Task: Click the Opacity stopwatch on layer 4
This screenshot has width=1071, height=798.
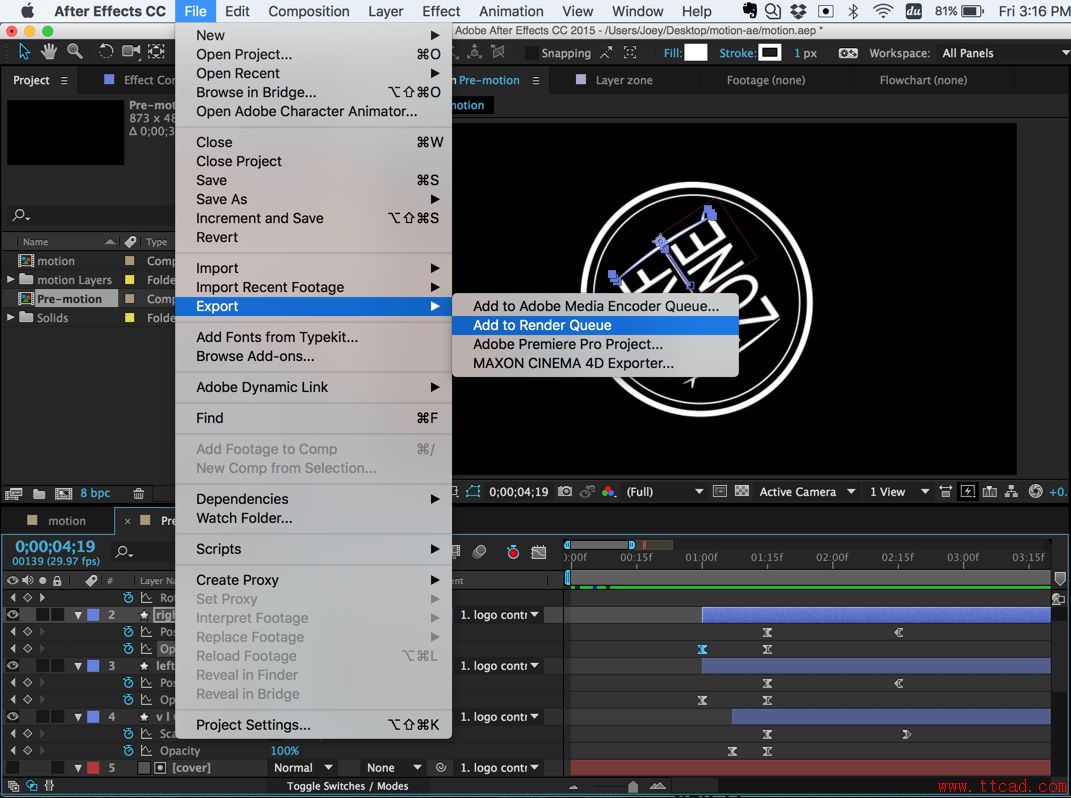Action: 128,751
